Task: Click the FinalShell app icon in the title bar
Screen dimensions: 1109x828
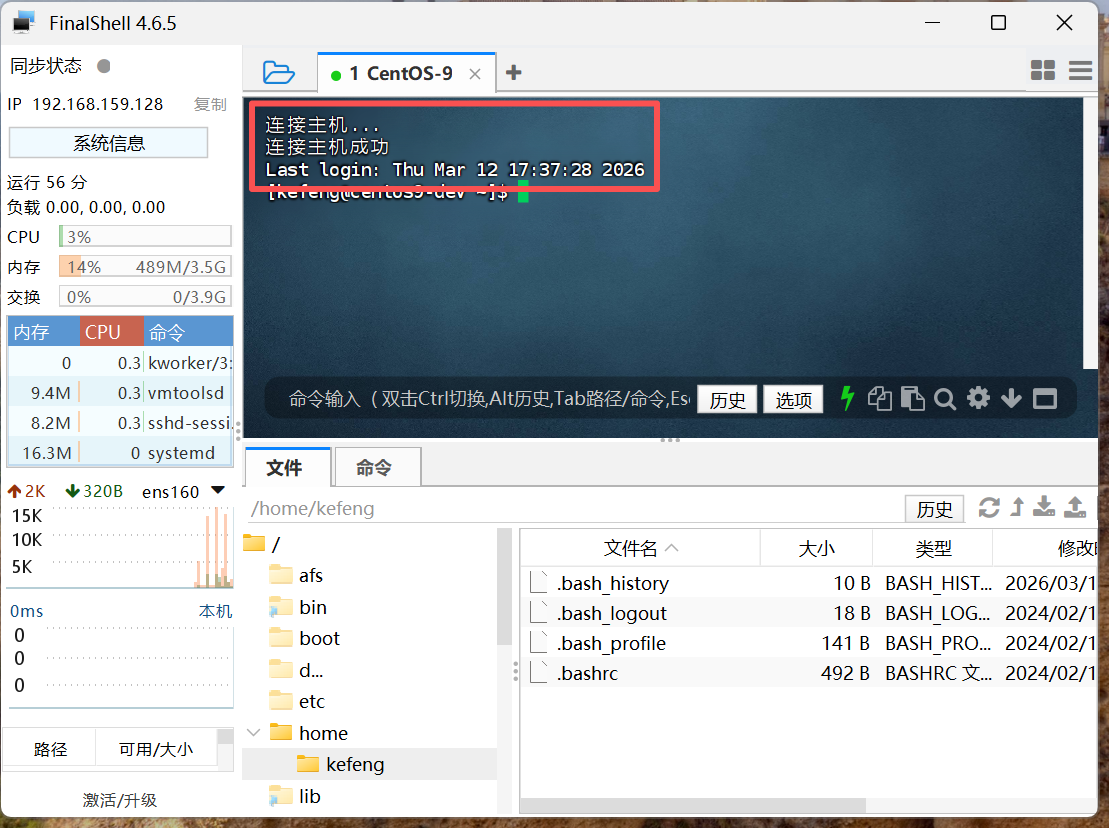Action: [23, 23]
